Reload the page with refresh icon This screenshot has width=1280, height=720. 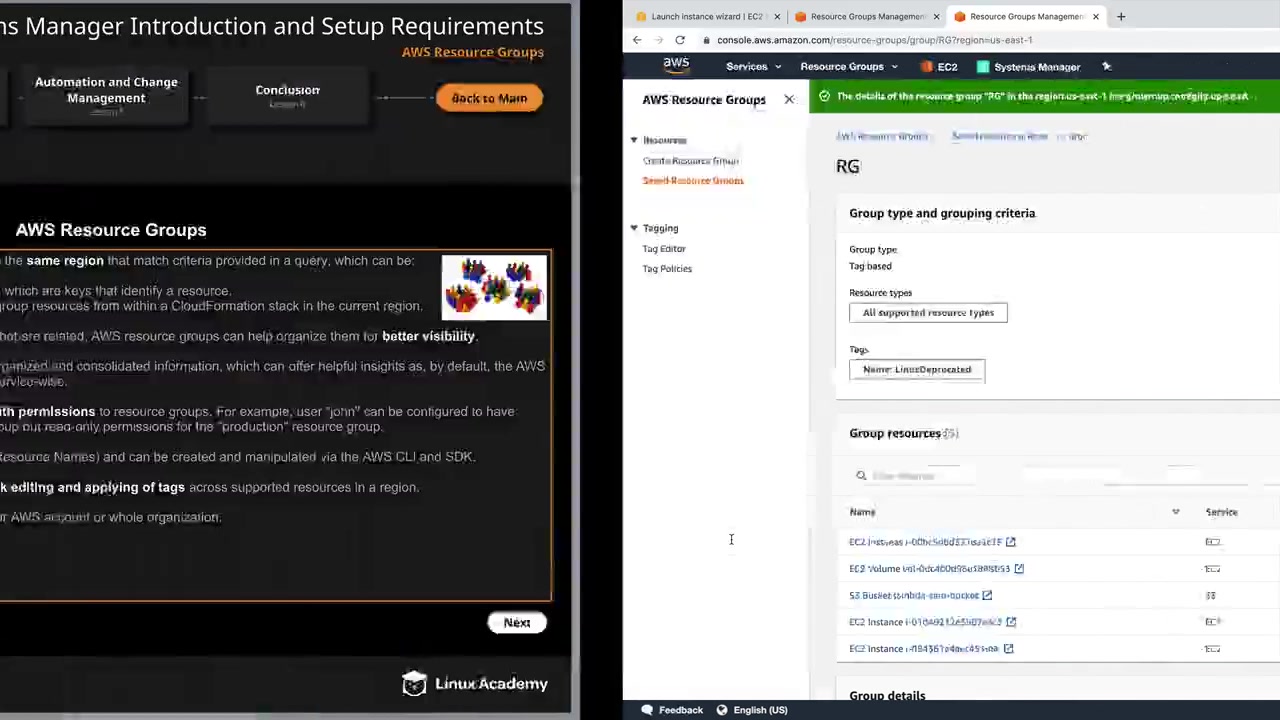coord(680,40)
